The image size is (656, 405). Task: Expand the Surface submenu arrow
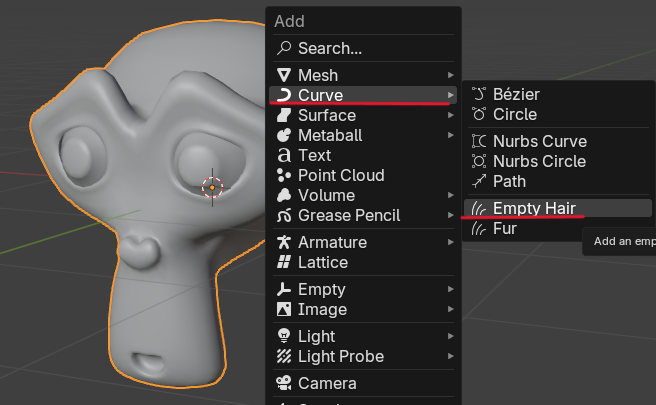[x=452, y=115]
